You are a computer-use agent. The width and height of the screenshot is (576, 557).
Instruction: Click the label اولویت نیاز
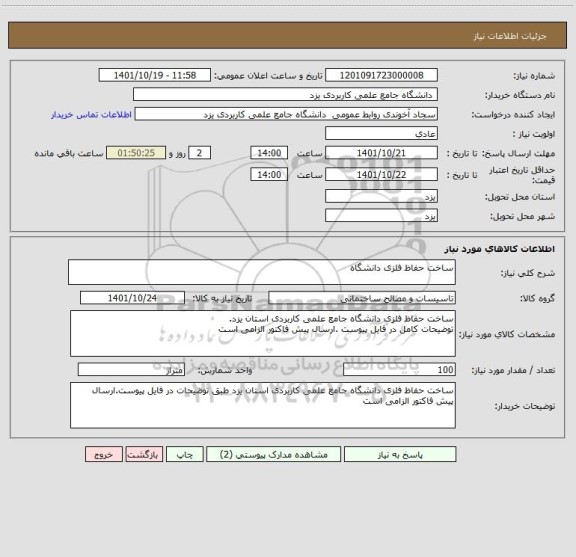click(x=534, y=134)
